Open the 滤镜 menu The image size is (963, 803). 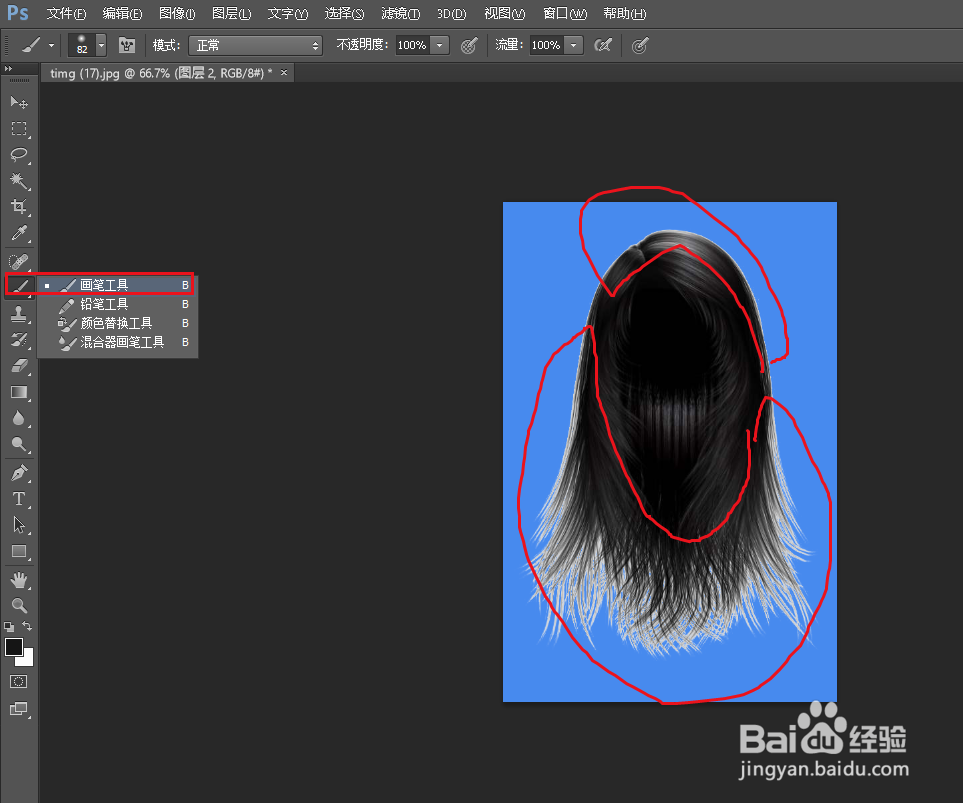400,14
